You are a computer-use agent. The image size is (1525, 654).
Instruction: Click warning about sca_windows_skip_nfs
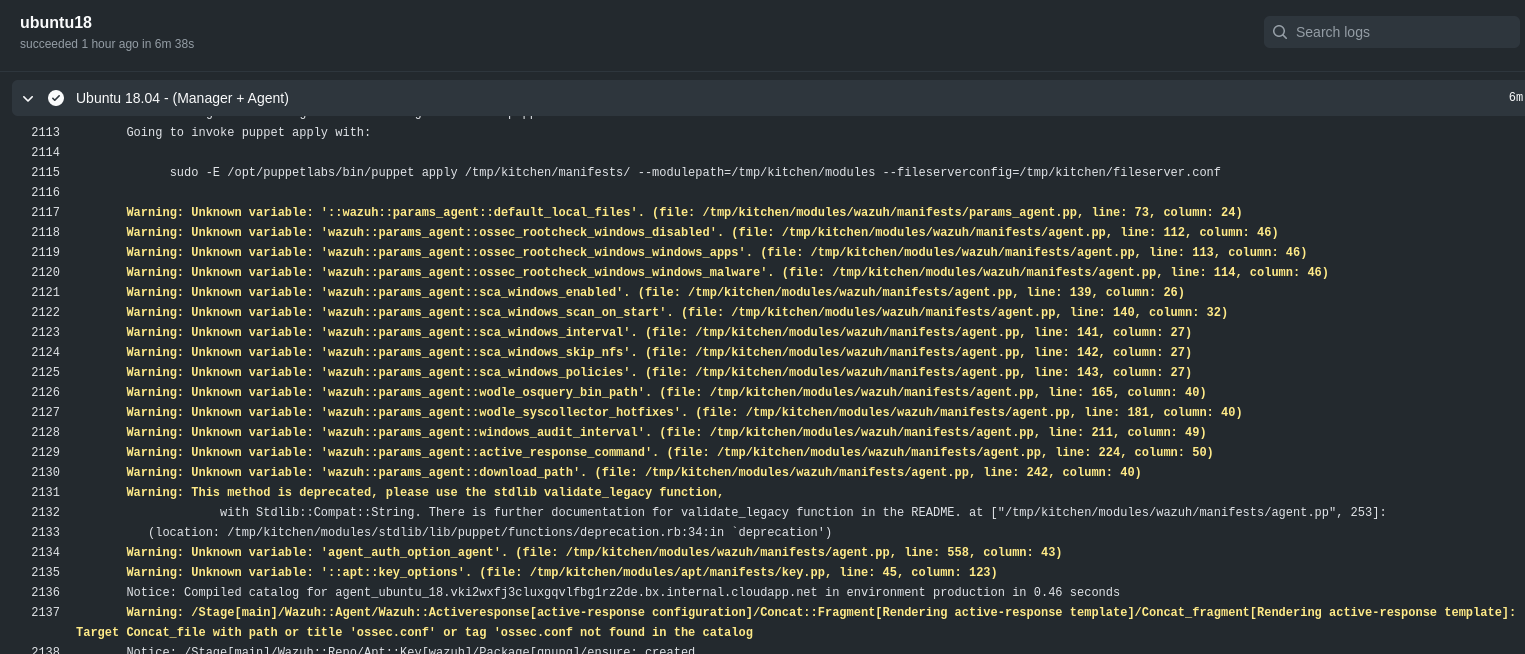tap(659, 353)
